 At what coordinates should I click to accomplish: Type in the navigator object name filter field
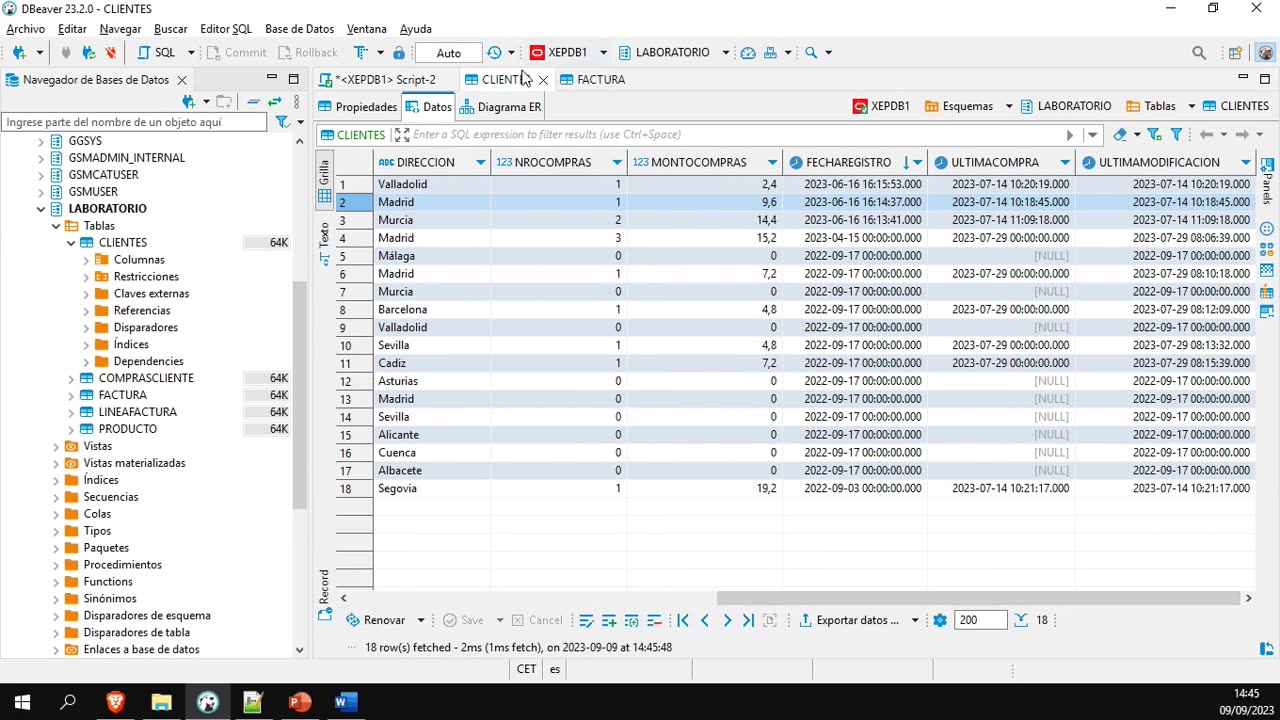pos(134,122)
